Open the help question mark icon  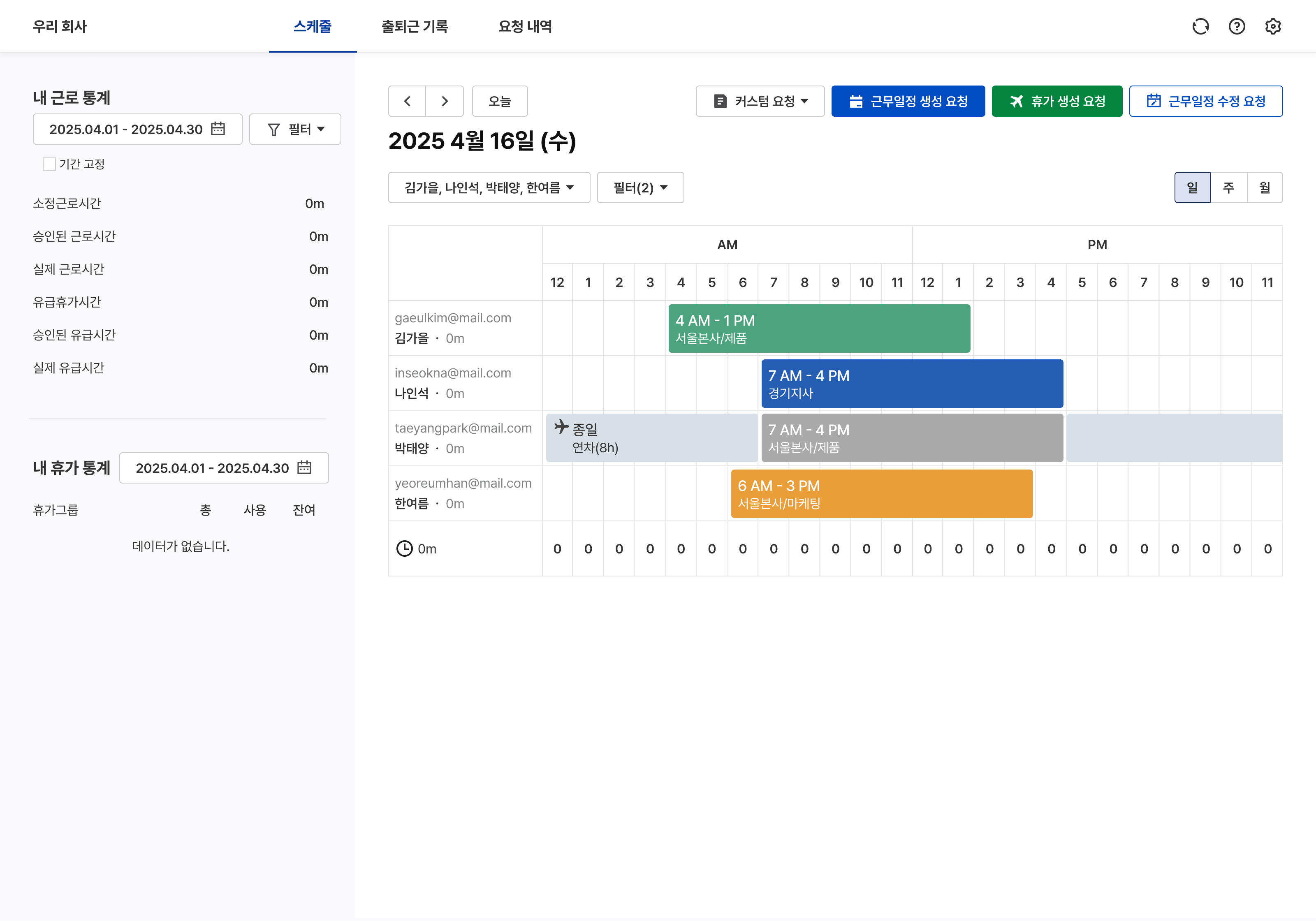[x=1236, y=26]
